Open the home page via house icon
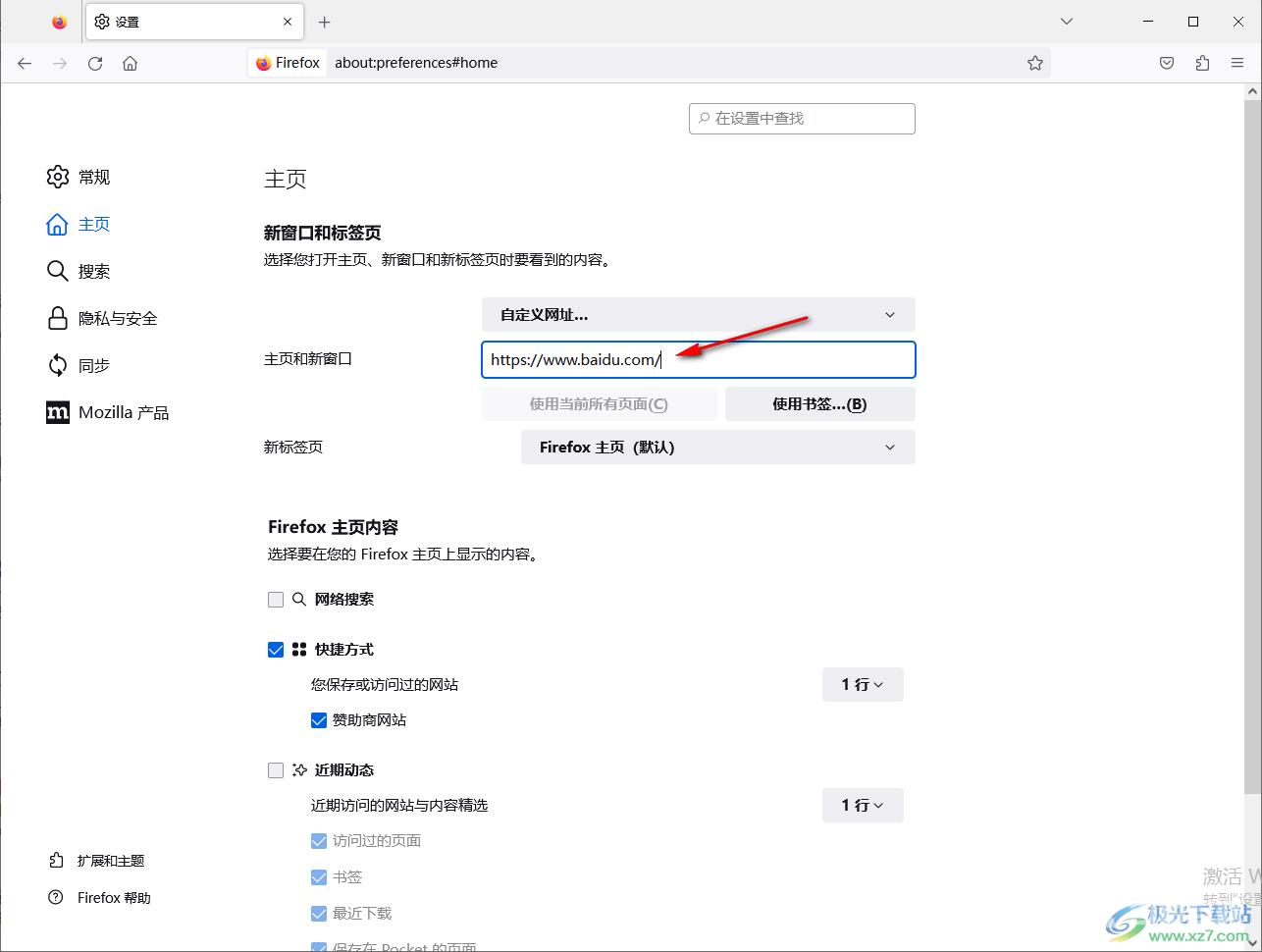The image size is (1262, 952). tap(130, 63)
